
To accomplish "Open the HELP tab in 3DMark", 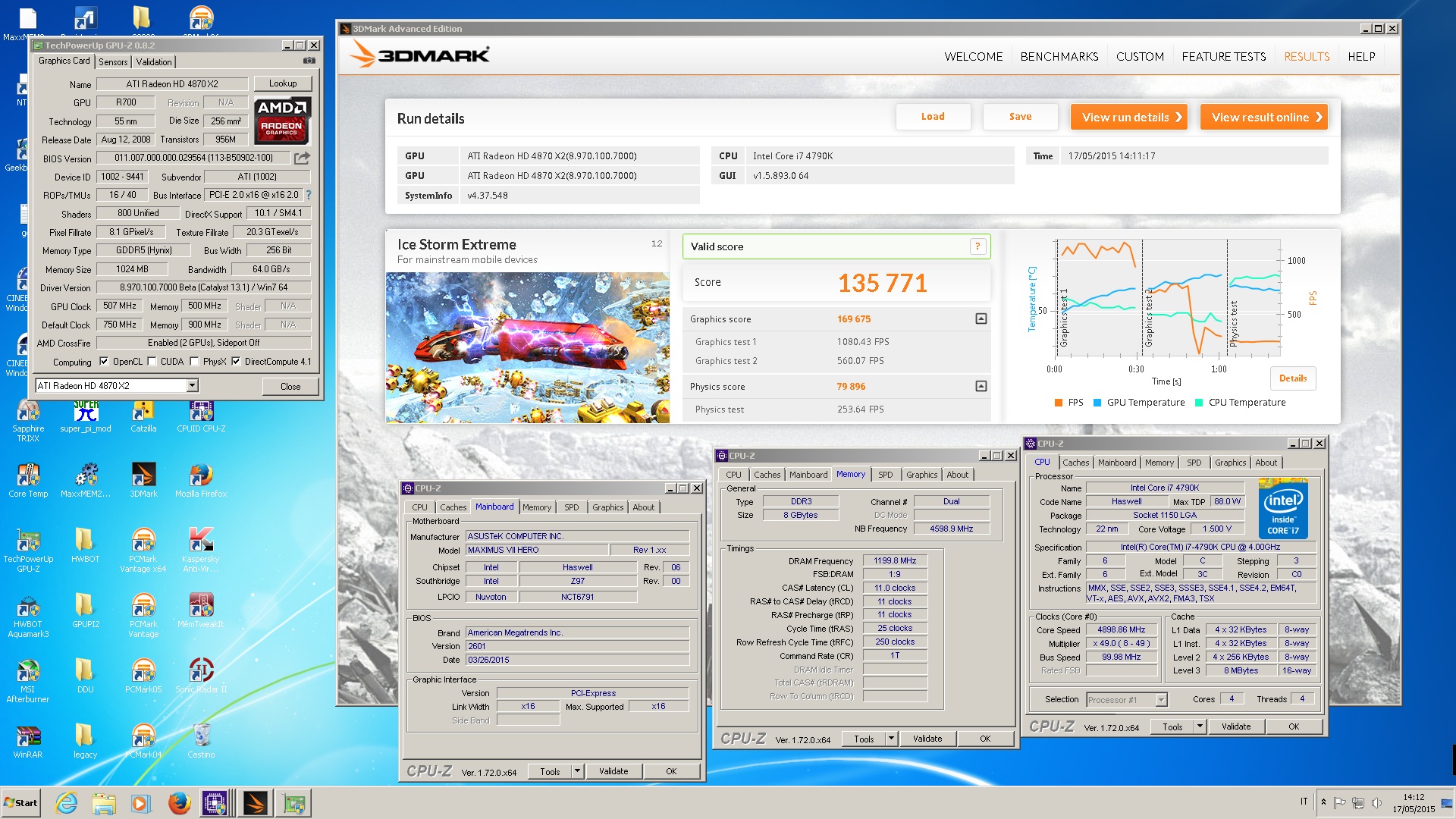I will point(1361,57).
